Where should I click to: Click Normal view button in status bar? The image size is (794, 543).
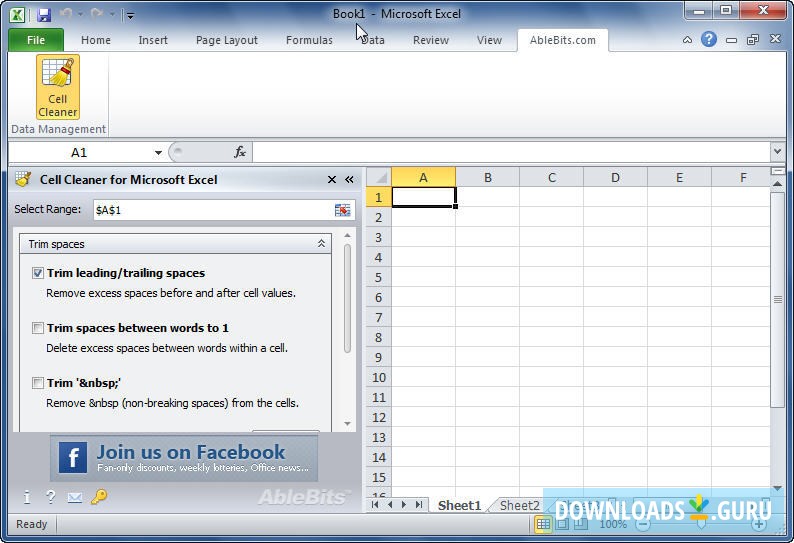[543, 524]
